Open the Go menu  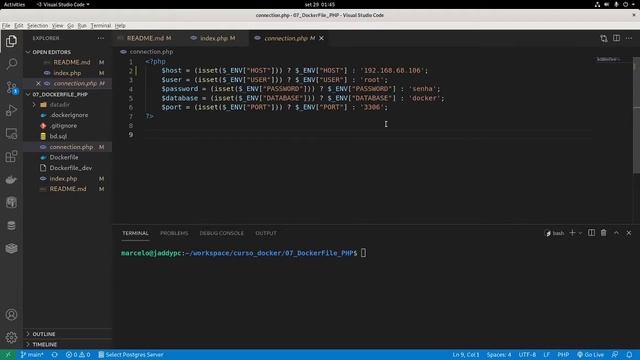click(71, 25)
